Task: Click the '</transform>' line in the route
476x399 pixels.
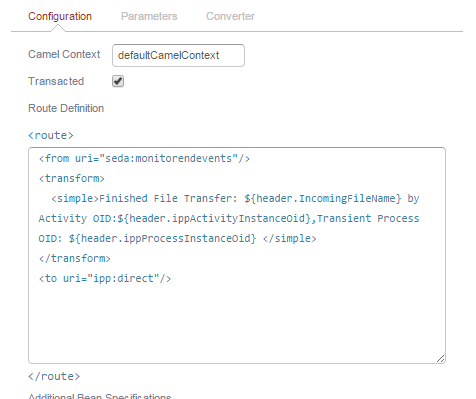Action: tap(75, 258)
